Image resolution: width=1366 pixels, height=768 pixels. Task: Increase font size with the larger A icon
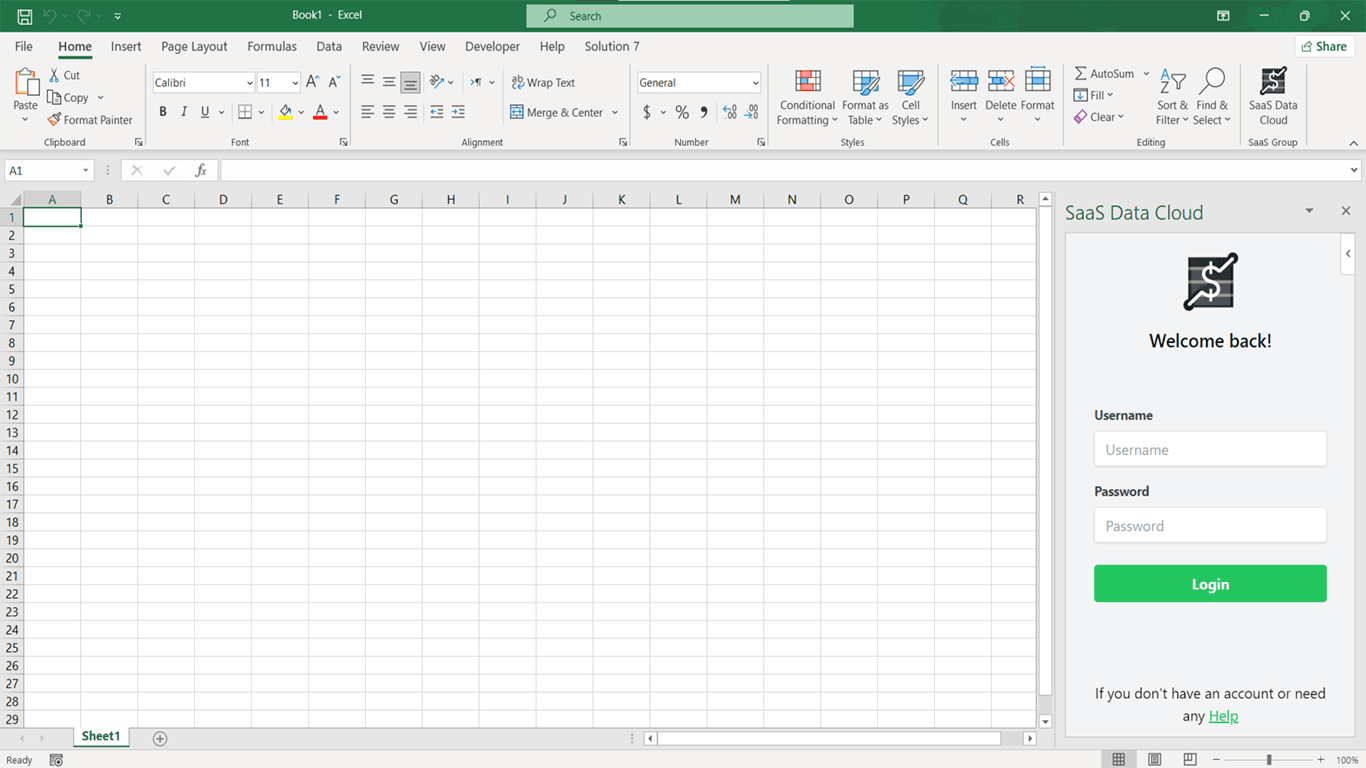(312, 82)
